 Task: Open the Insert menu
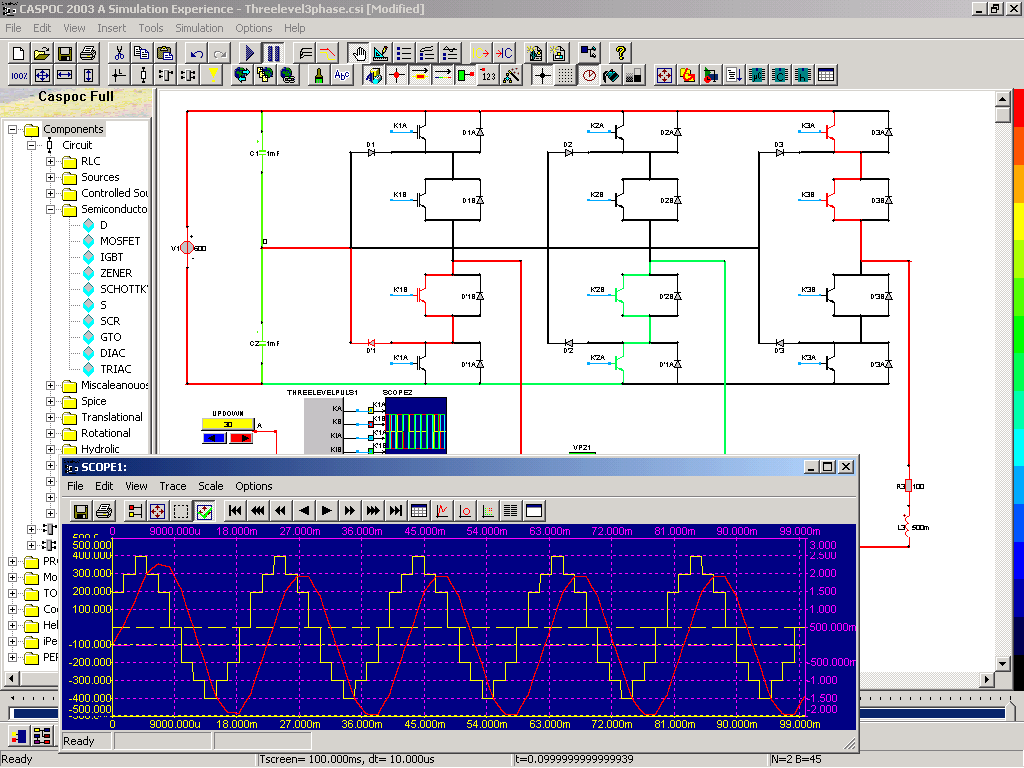click(x=112, y=28)
